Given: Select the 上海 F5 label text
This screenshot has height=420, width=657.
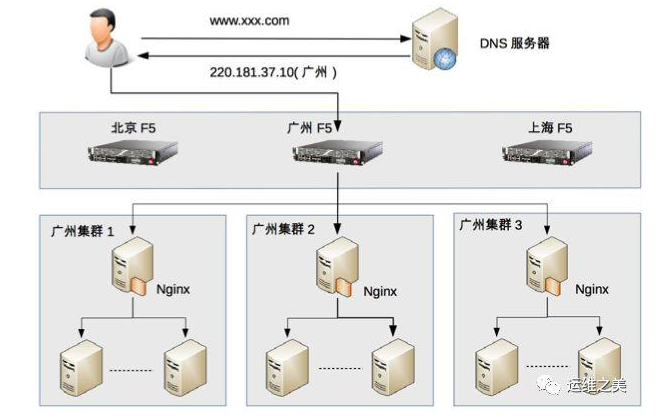Looking at the screenshot, I should pyautogui.click(x=550, y=127).
